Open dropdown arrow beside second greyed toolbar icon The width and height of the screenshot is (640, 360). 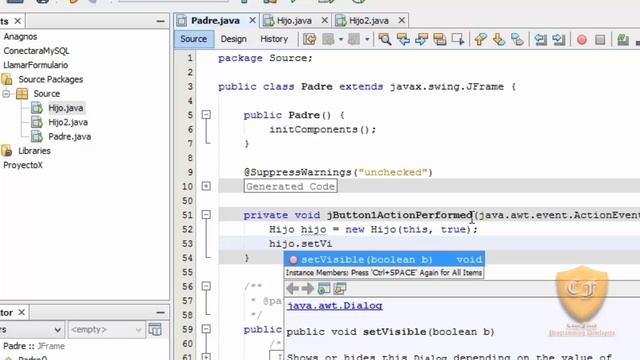367,40
